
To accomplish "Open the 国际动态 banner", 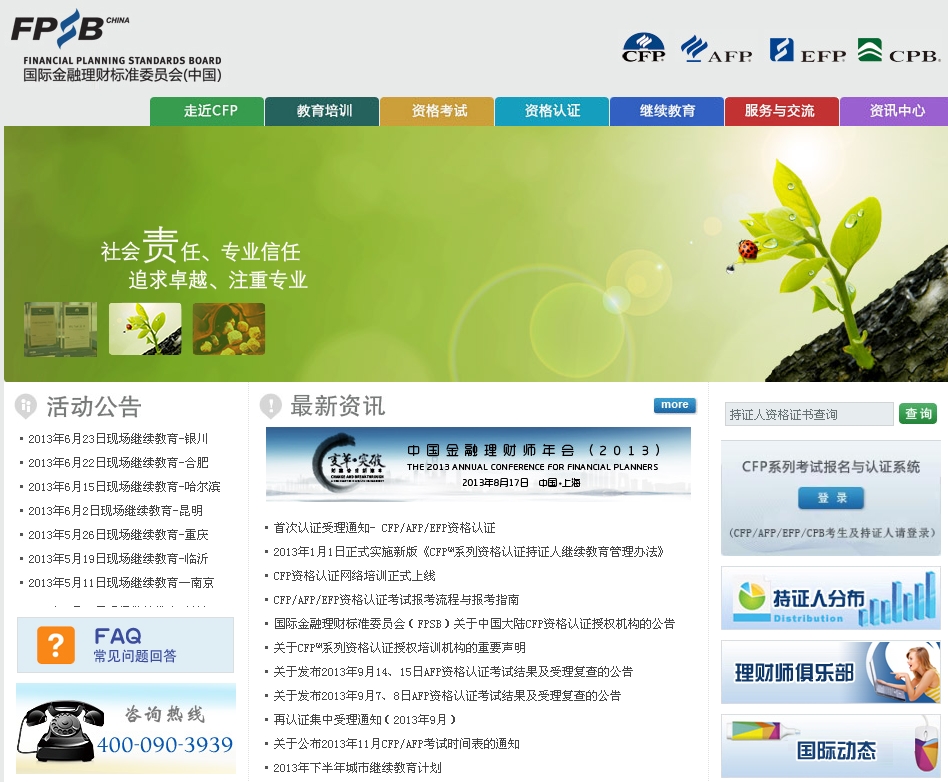I will [x=831, y=746].
